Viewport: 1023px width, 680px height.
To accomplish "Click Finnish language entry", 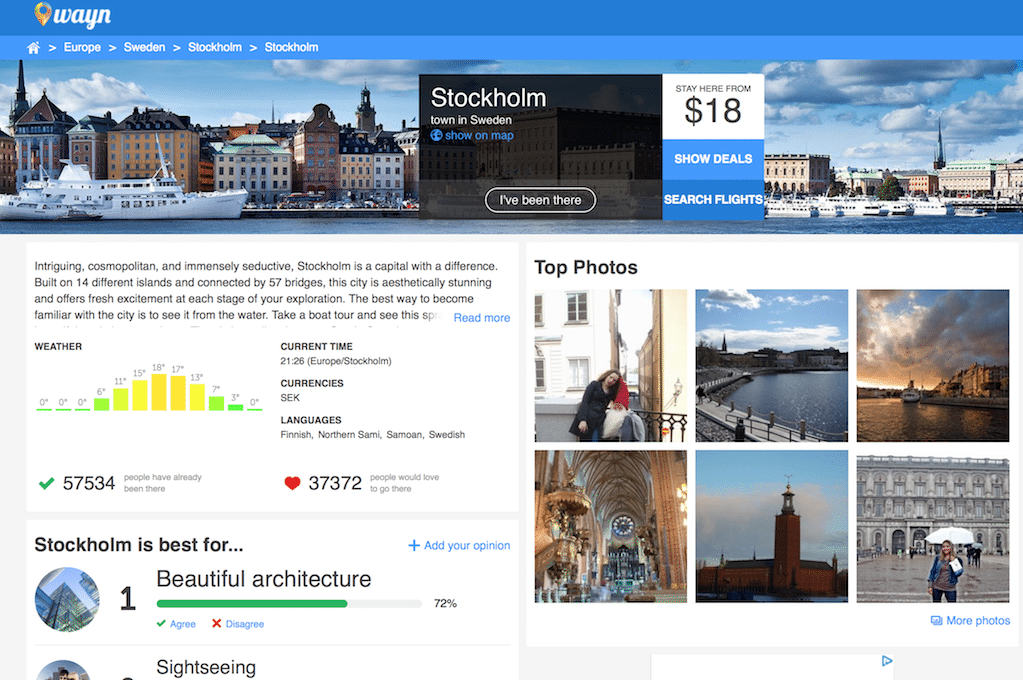I will pyautogui.click(x=297, y=435).
